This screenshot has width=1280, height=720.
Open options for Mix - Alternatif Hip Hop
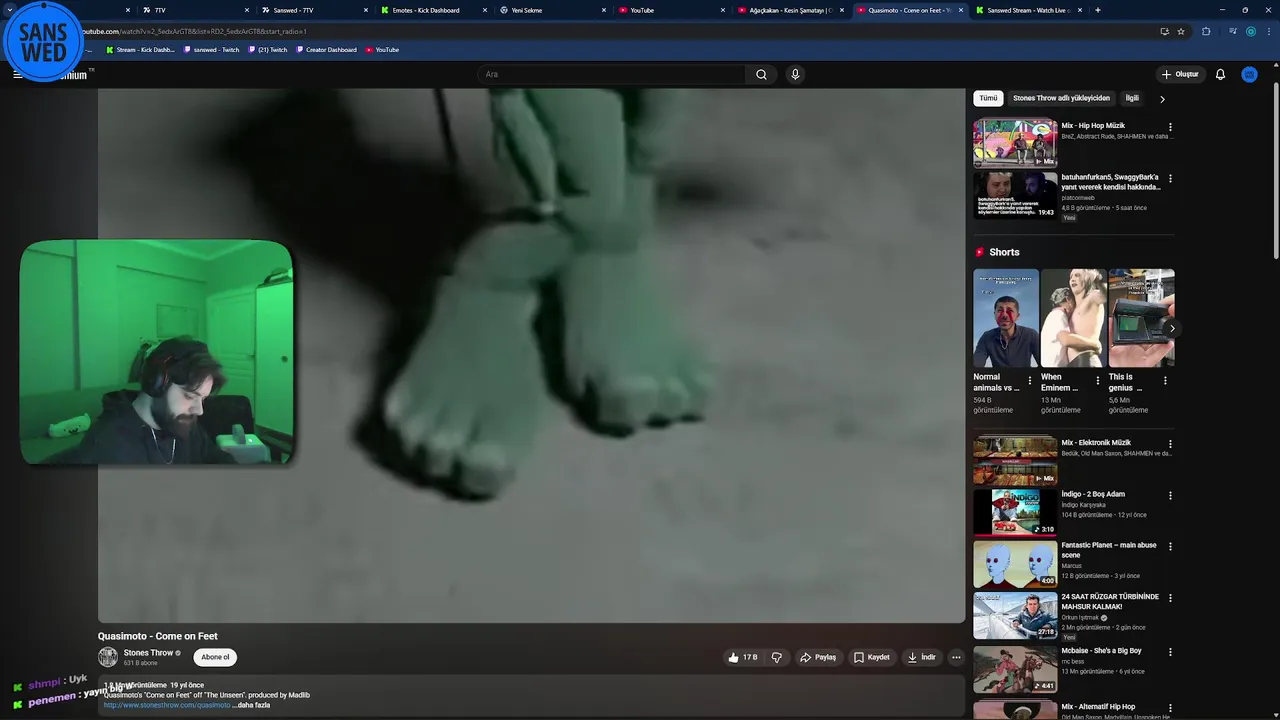point(1170,708)
